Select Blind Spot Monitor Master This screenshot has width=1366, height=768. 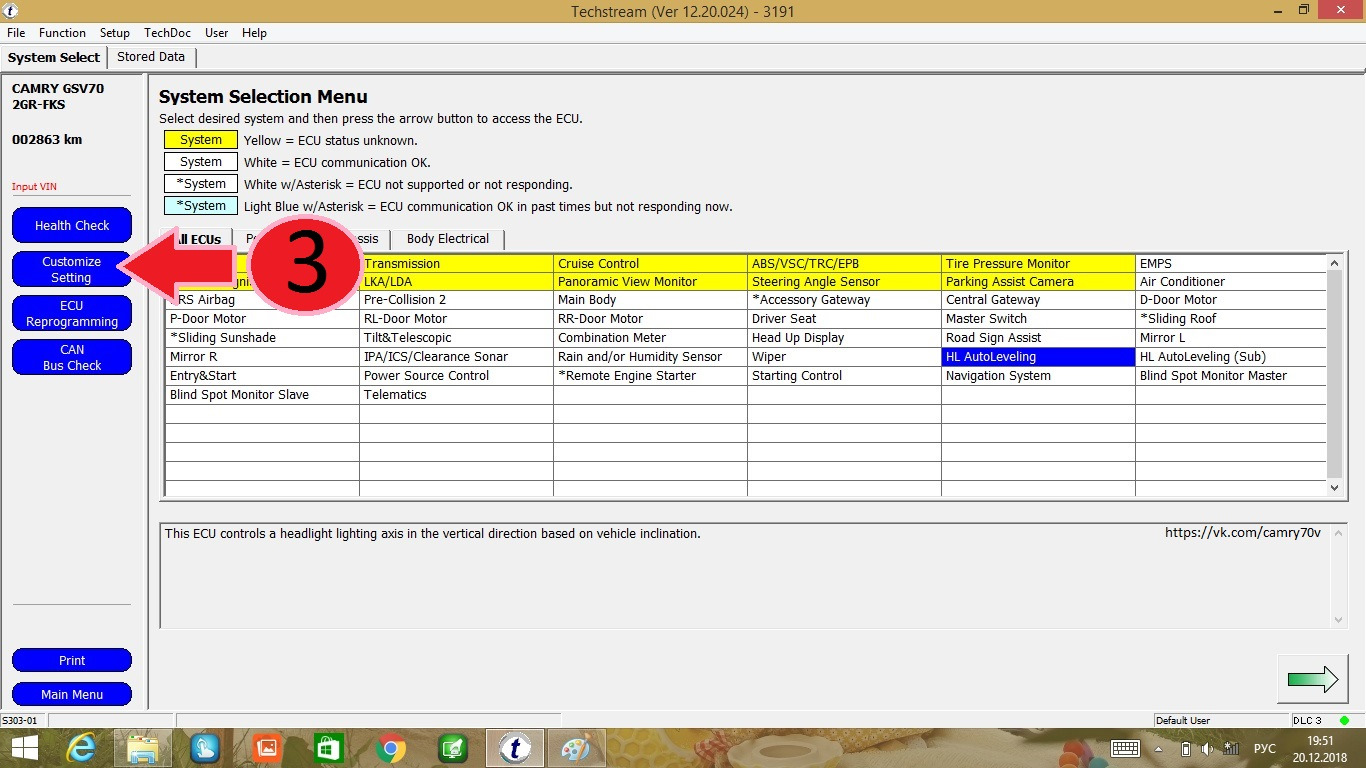pos(1231,376)
